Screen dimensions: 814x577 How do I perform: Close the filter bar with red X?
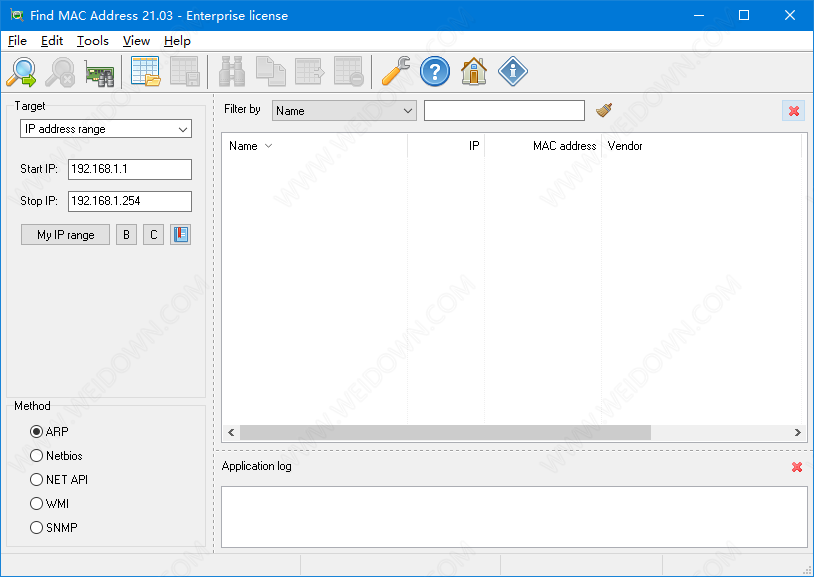pyautogui.click(x=794, y=111)
